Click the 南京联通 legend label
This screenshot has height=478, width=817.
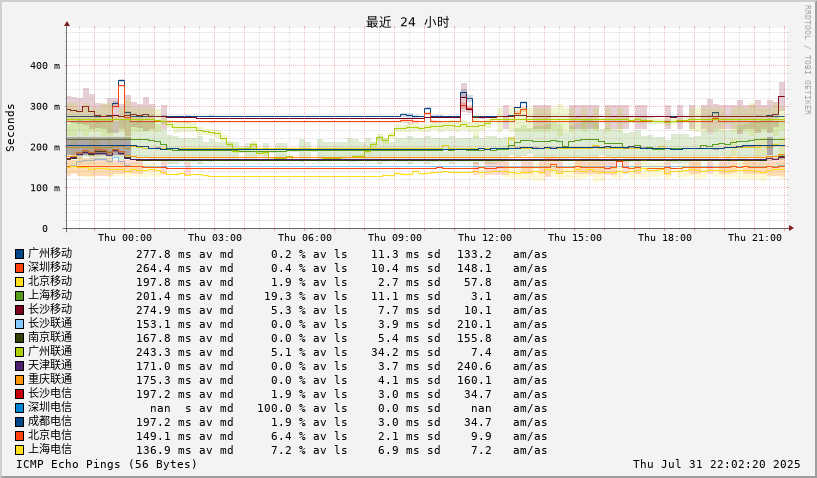[50, 338]
